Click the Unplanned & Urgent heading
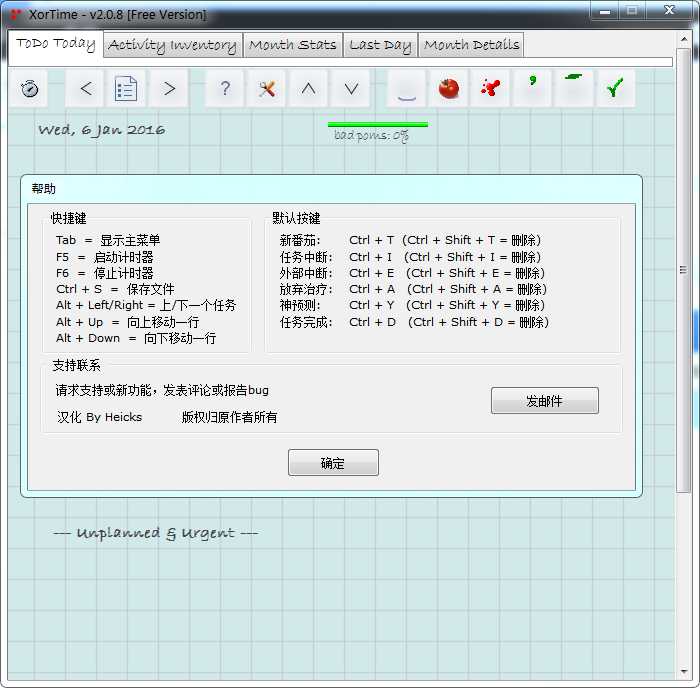Image resolution: width=700 pixels, height=688 pixels. (x=155, y=533)
